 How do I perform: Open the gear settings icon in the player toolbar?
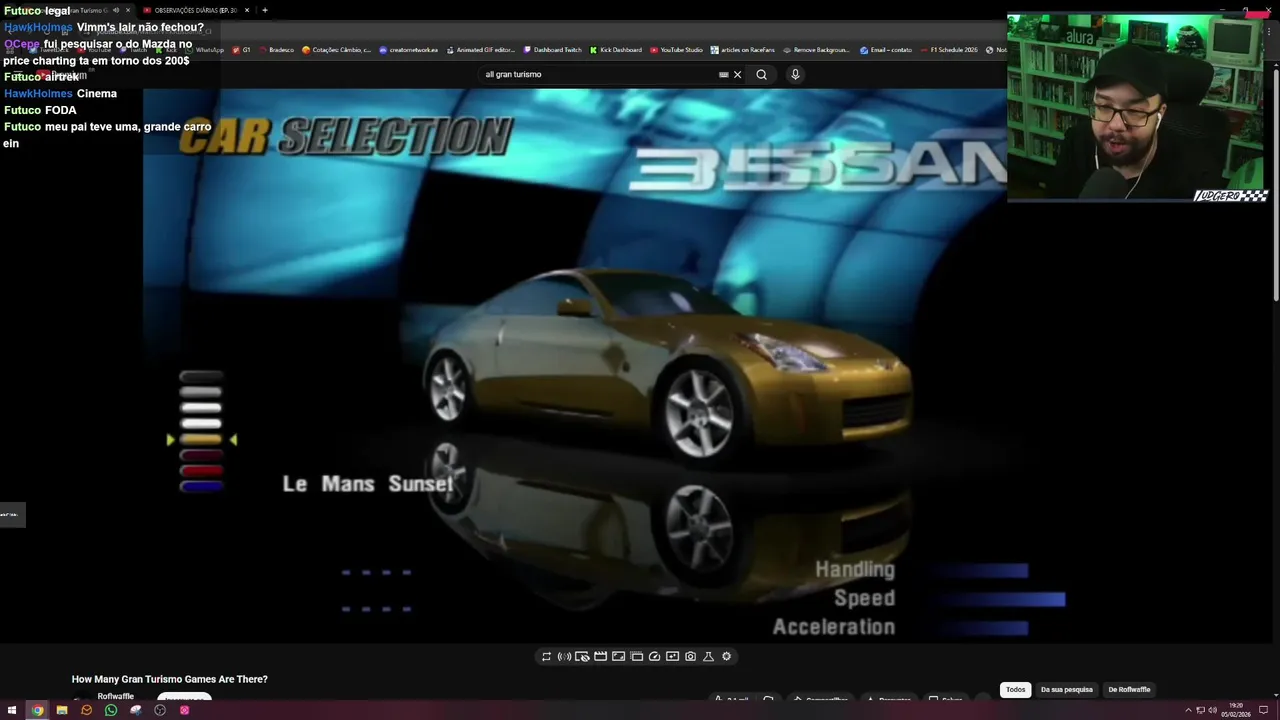tap(726, 657)
